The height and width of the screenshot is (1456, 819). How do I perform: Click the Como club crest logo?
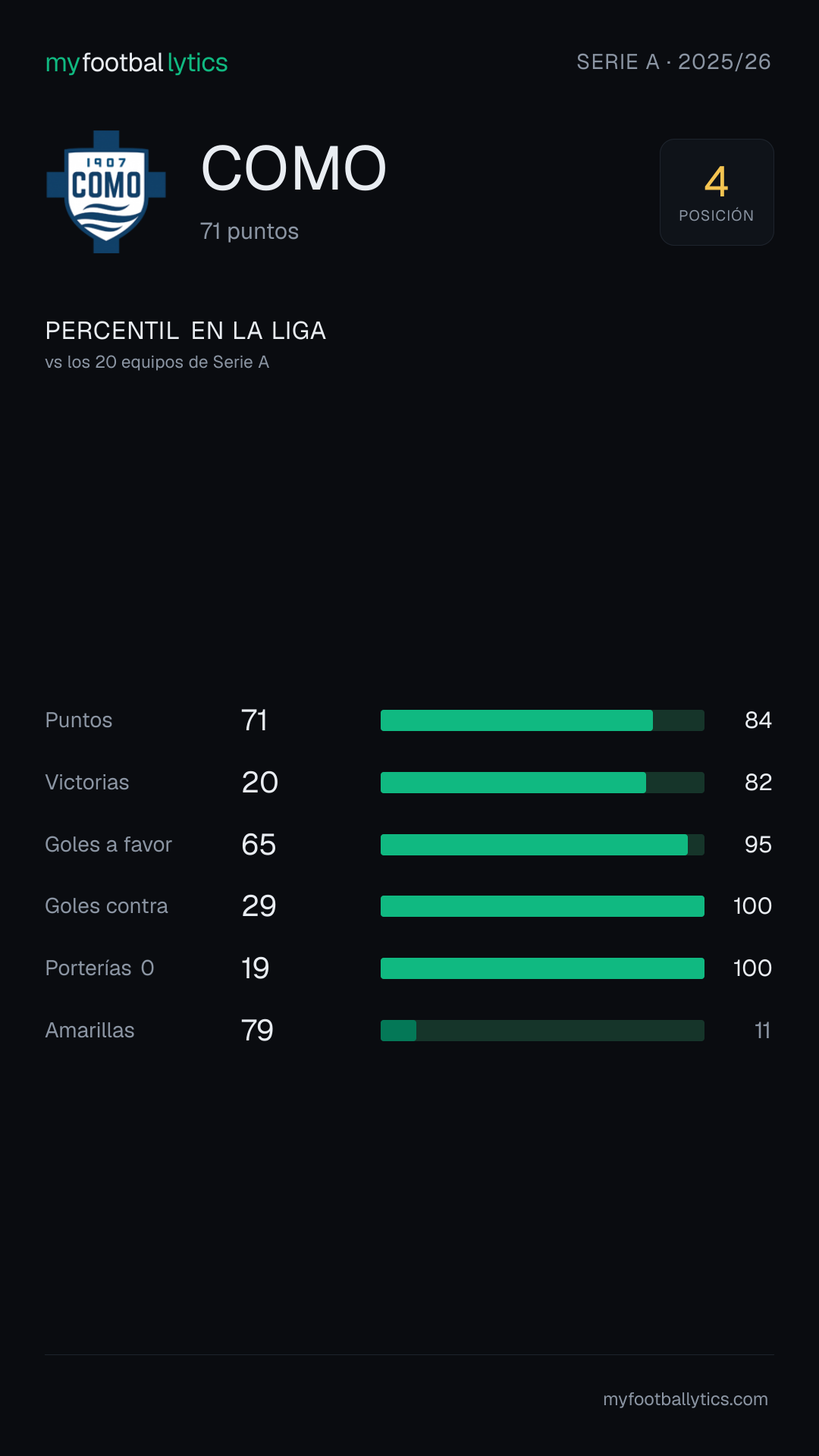106,192
